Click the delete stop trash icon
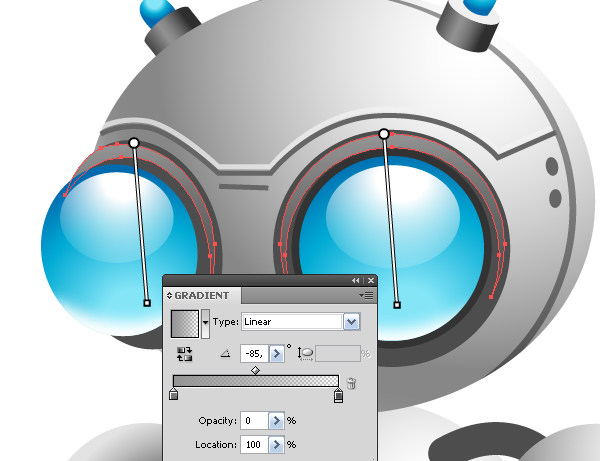600x461 pixels. [x=351, y=383]
